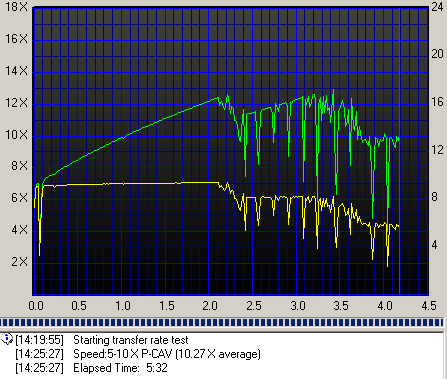Click the red vertical position marker line
Screen dimensions: 447x379
pyautogui.click(x=399, y=151)
